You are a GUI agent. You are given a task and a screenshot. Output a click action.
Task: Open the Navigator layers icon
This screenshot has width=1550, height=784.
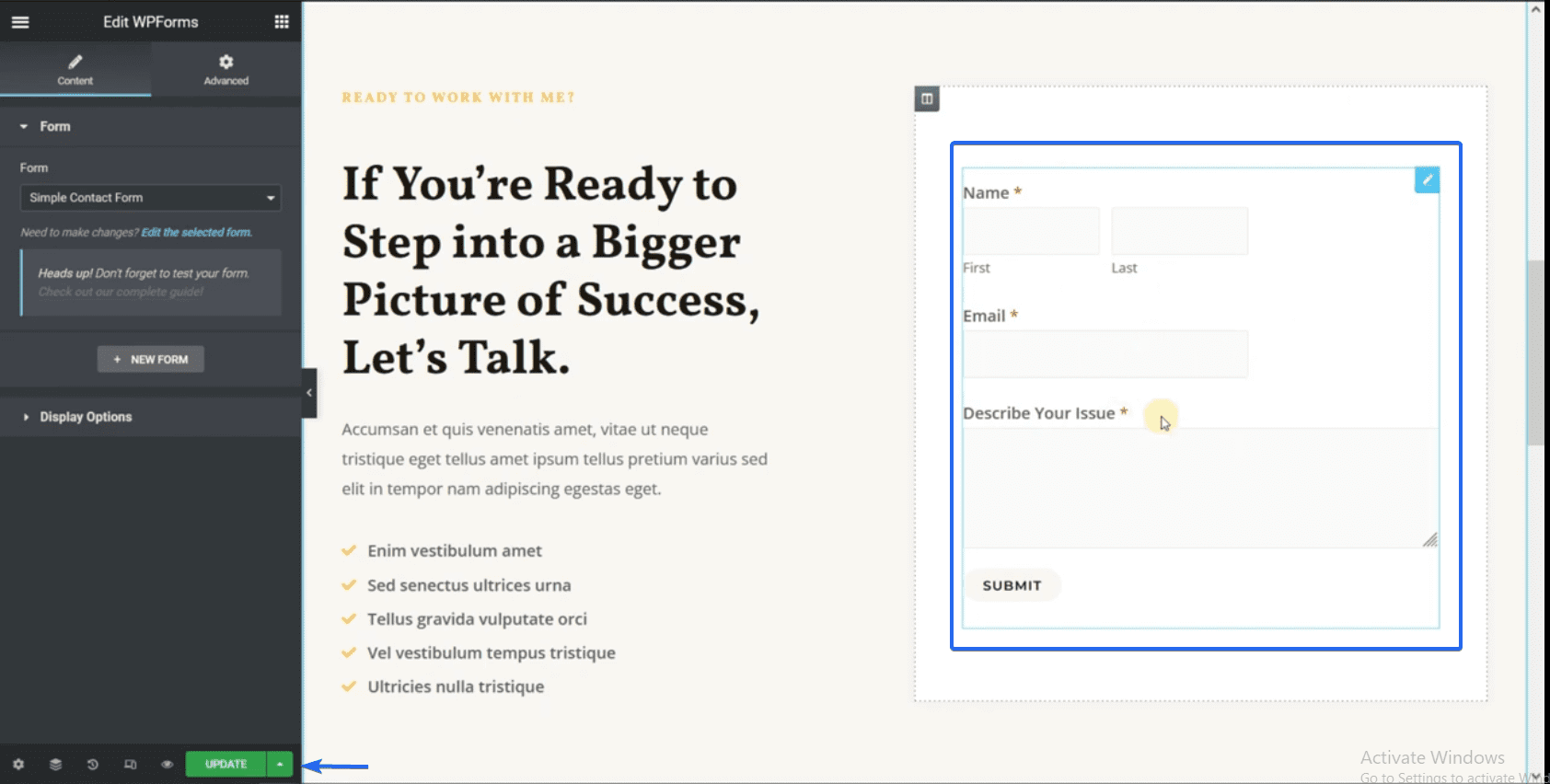coord(55,765)
